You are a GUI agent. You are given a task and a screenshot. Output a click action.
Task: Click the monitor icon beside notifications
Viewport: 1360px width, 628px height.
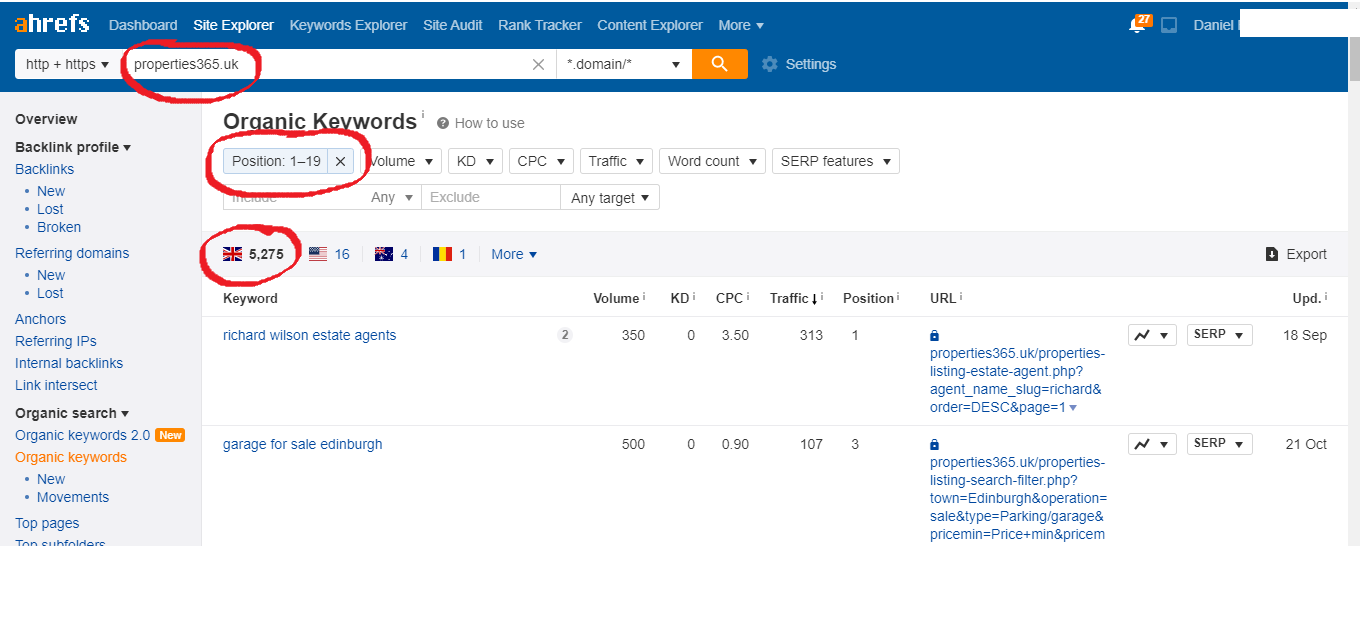(1169, 25)
